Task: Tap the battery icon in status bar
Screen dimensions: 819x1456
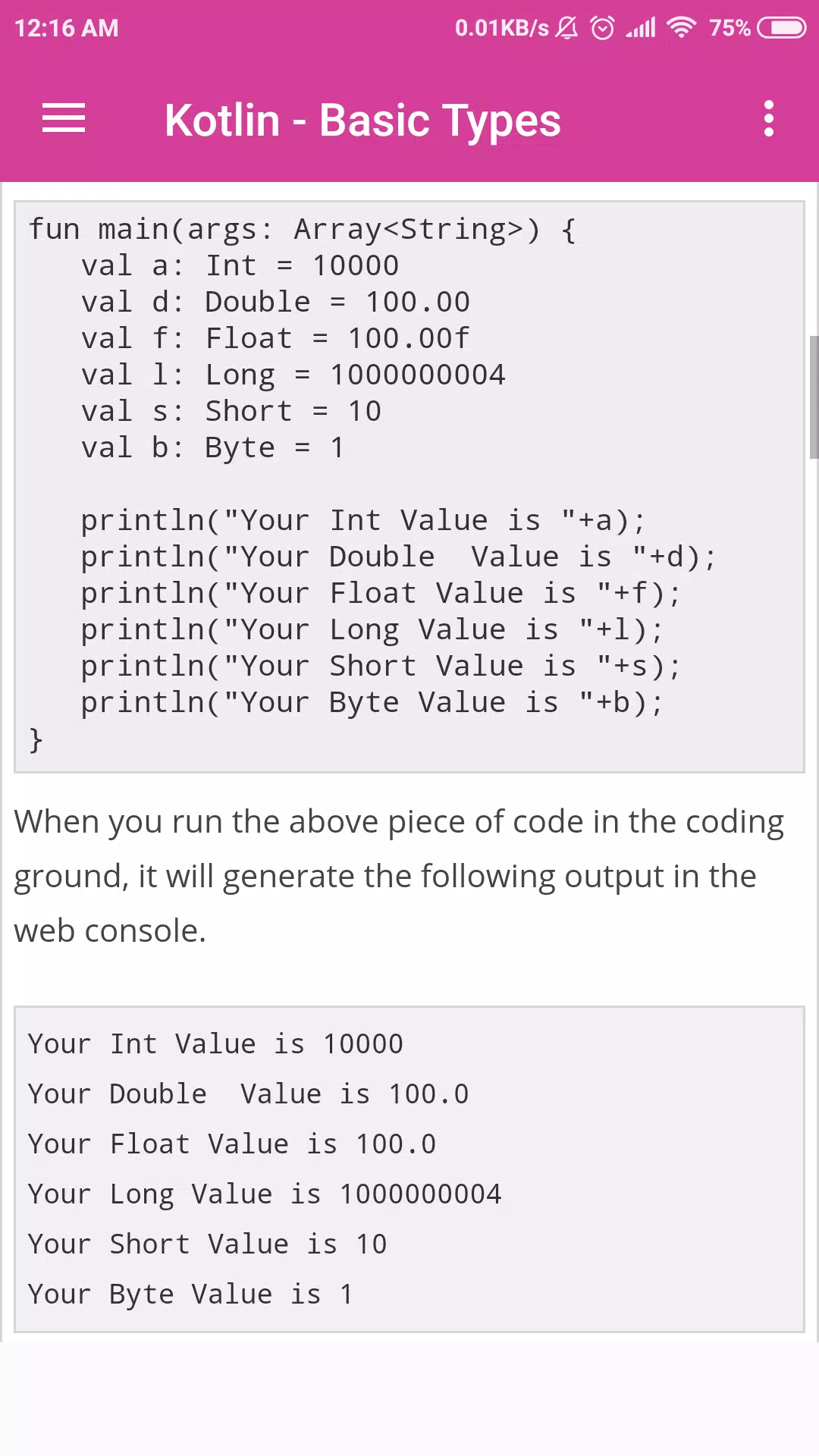Action: [782, 28]
